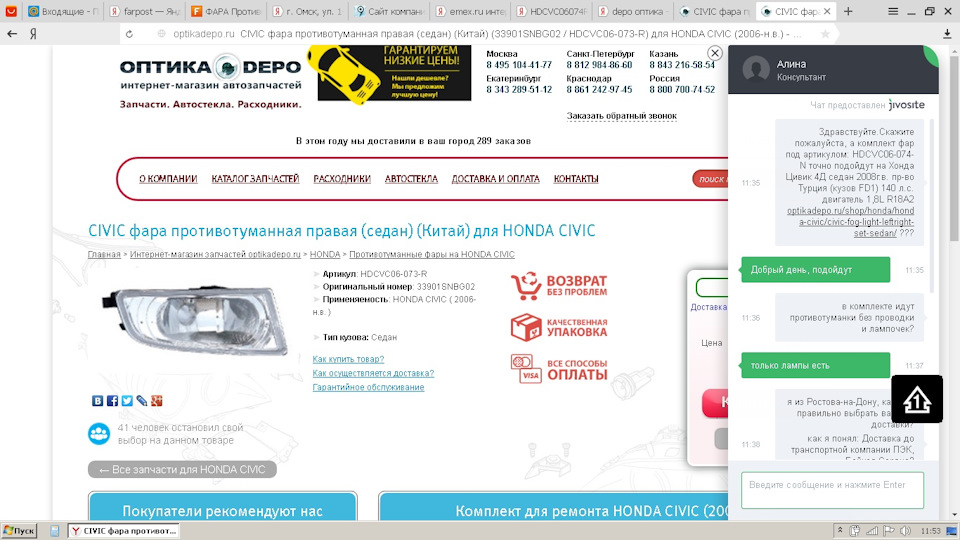Switch to the Входящие mail tab

[x=63, y=11]
